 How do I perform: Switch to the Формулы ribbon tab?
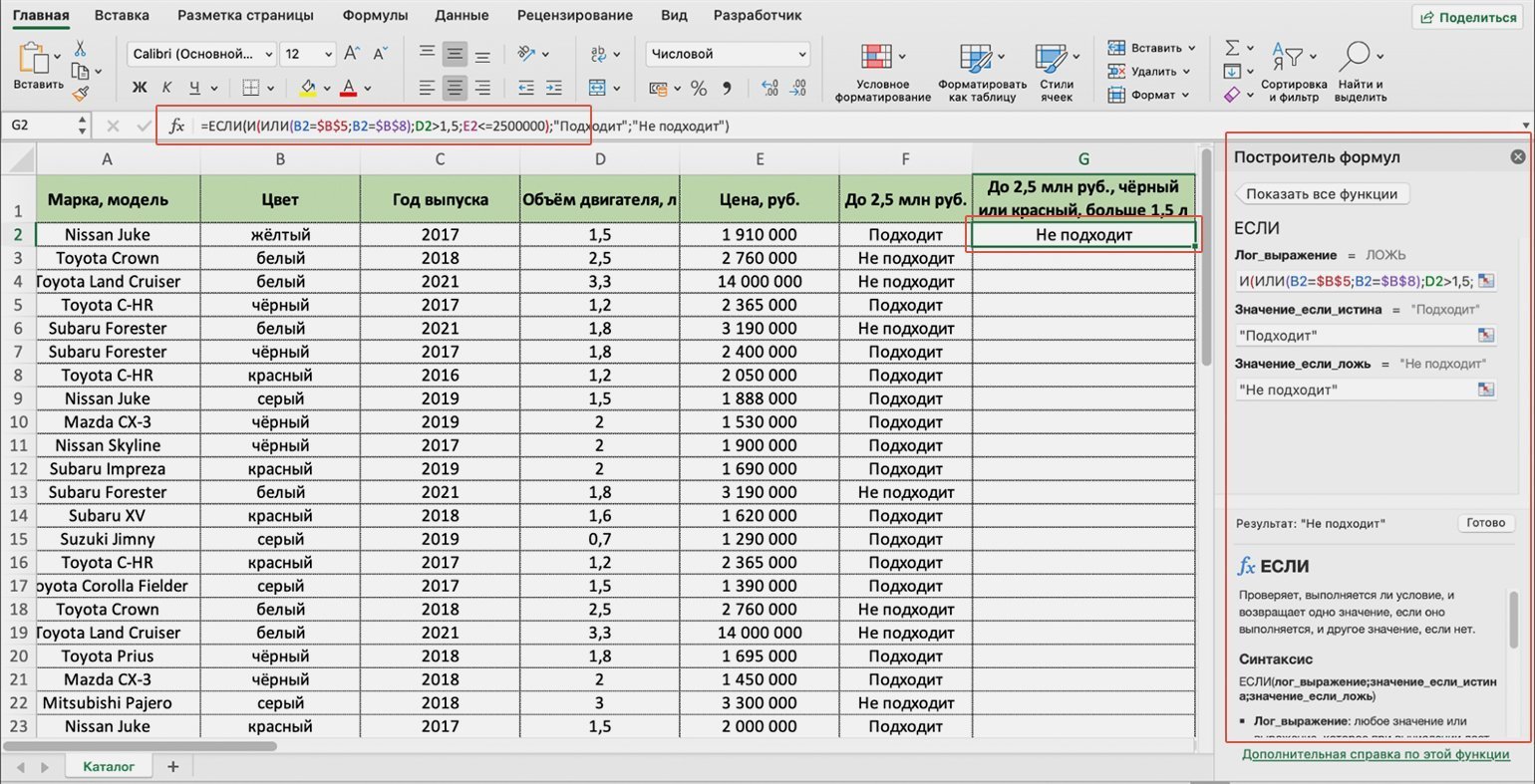coord(375,15)
